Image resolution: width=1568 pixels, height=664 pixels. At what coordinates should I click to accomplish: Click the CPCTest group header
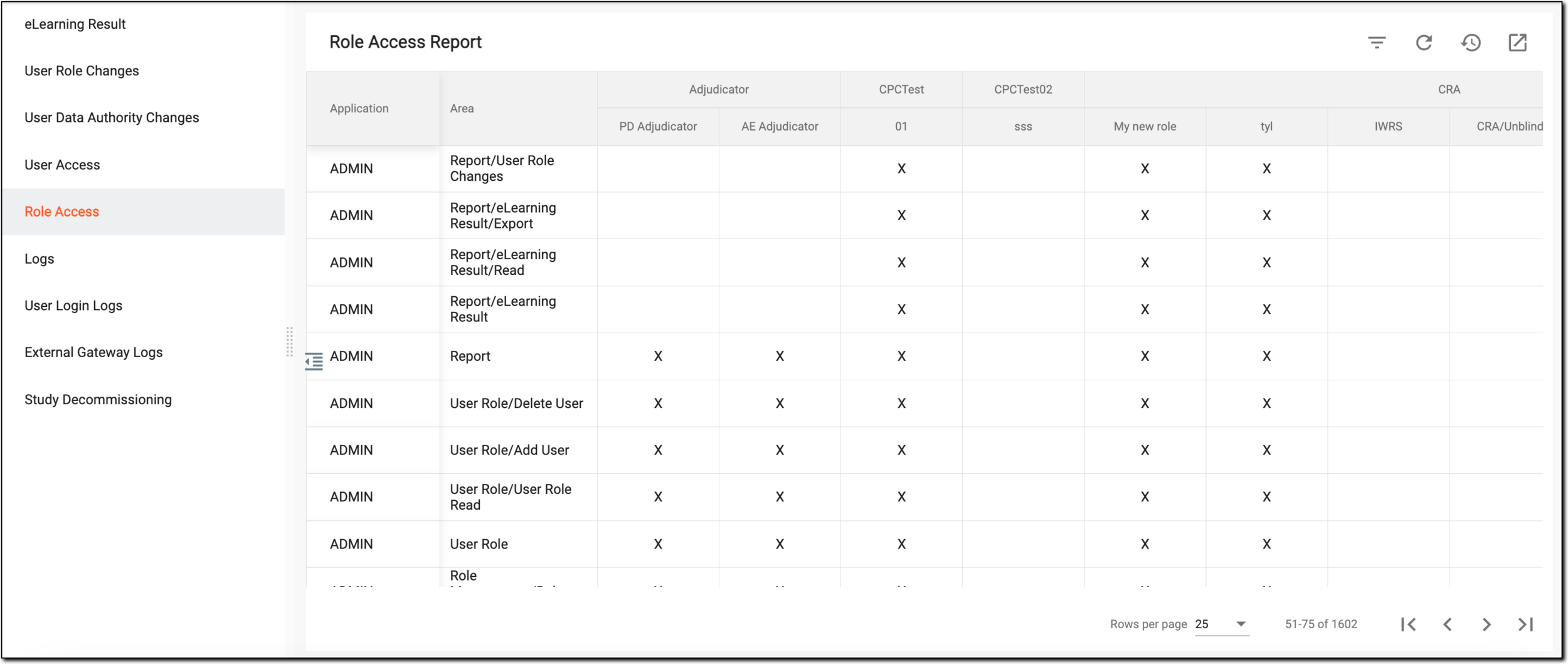[x=901, y=90]
